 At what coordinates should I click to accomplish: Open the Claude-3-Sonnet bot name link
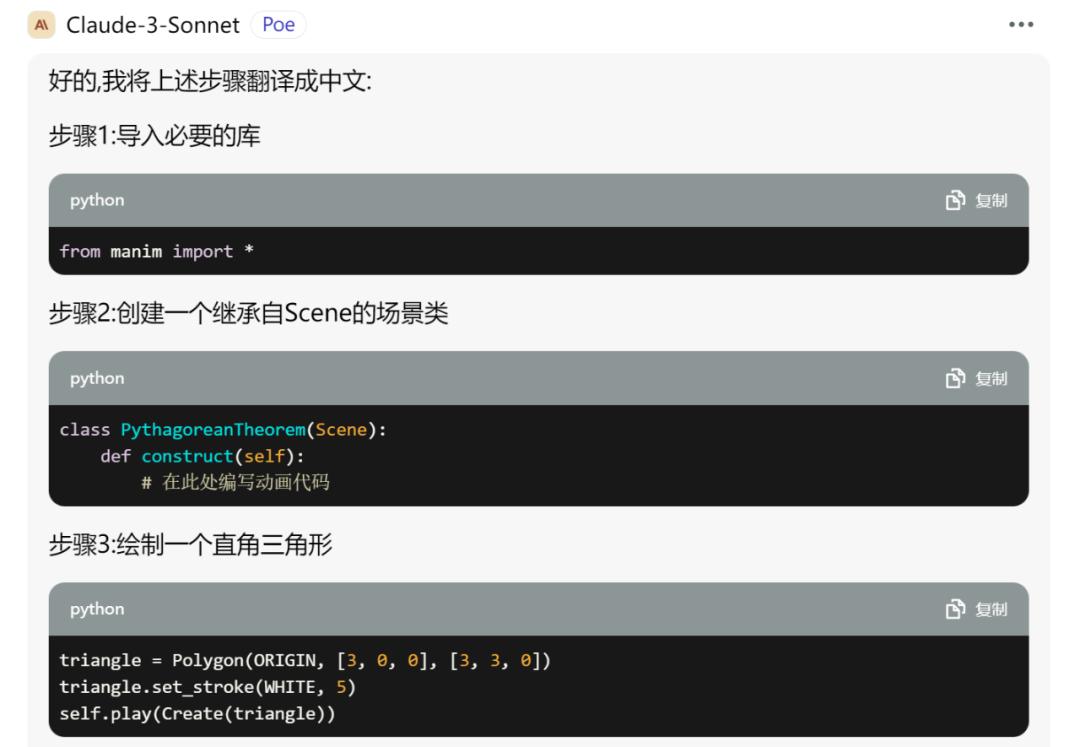(x=153, y=25)
